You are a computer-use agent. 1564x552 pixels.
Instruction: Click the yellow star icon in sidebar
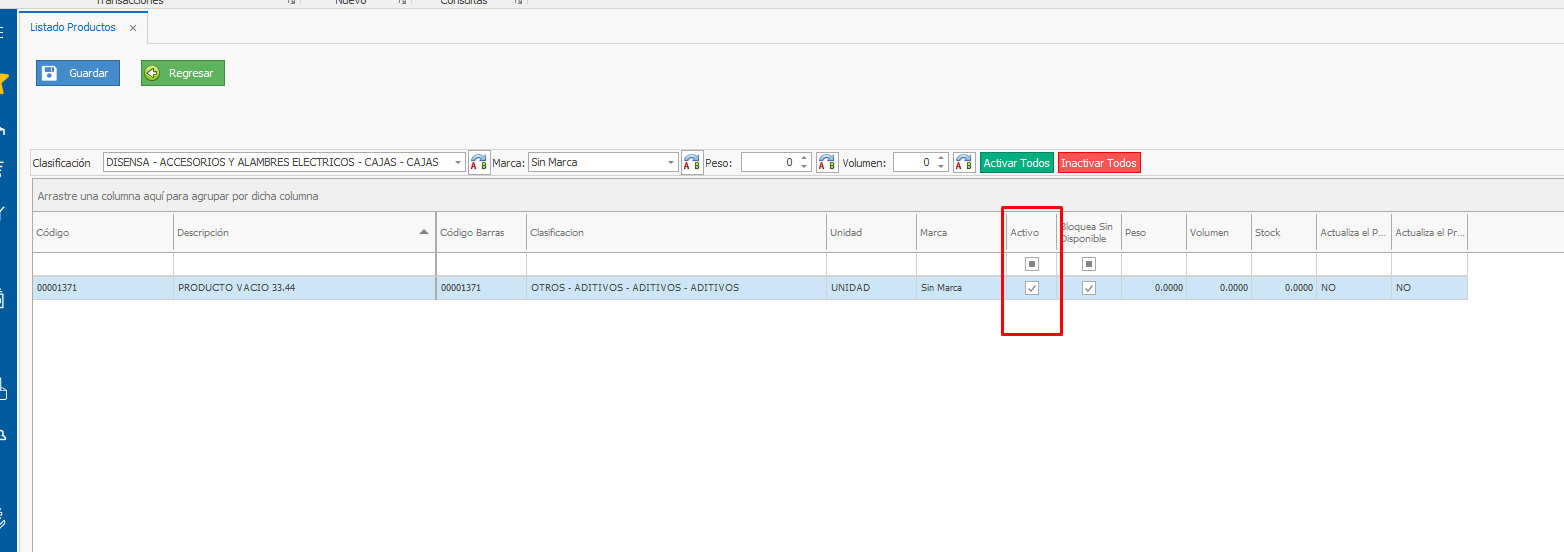pos(4,83)
